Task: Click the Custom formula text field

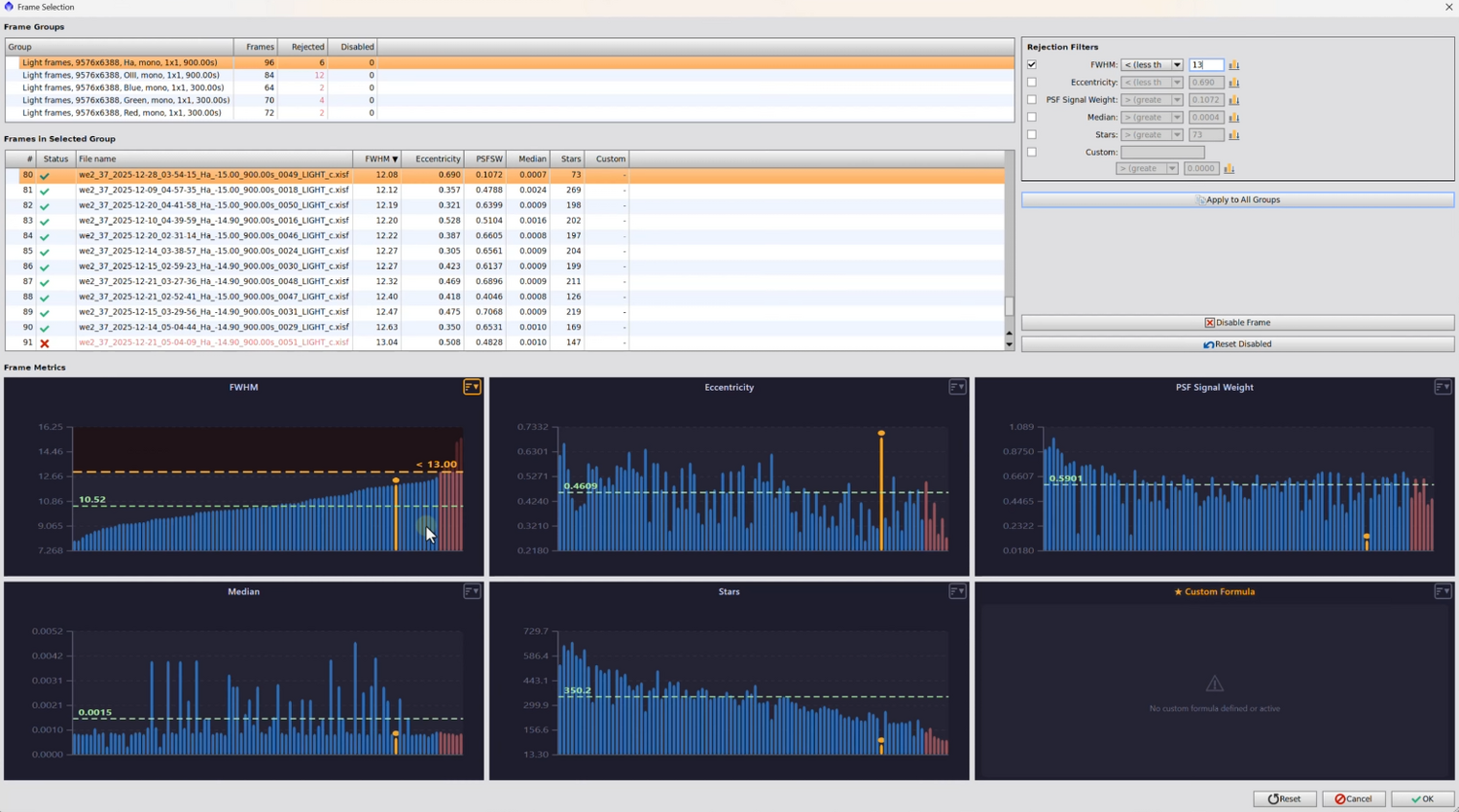Action: pyautogui.click(x=1162, y=153)
